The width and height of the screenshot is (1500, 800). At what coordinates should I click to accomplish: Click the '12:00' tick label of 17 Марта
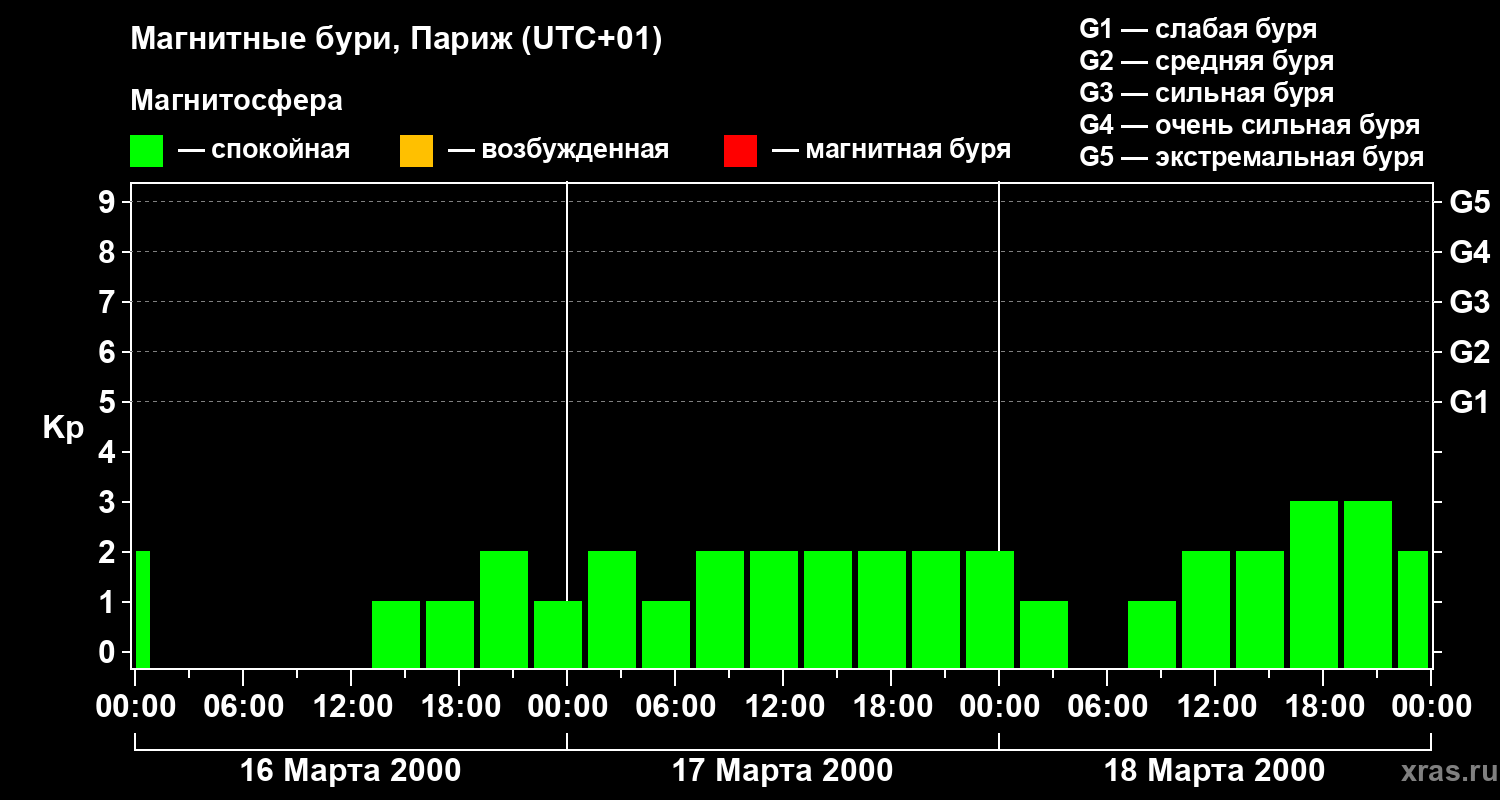pos(783,707)
